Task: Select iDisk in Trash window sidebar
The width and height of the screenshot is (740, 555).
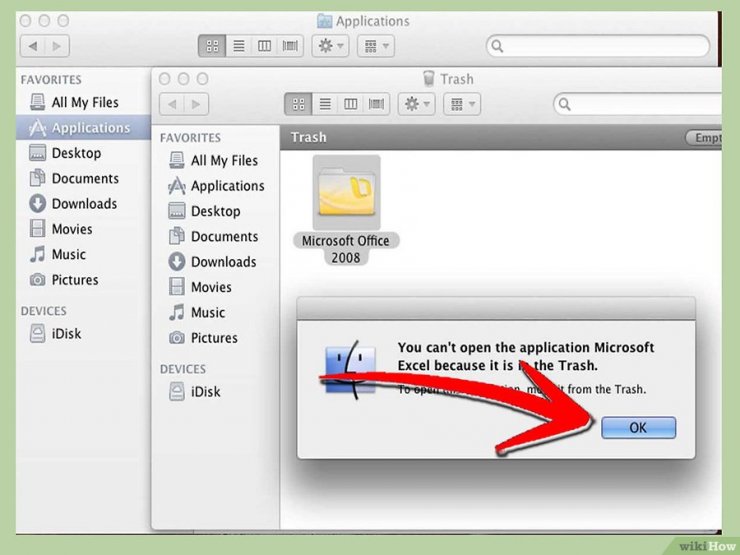Action: [x=194, y=392]
